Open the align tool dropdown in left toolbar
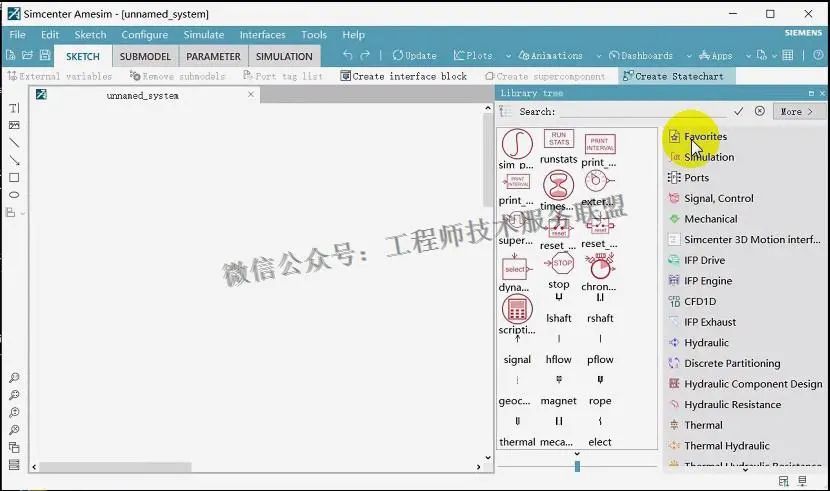The height and width of the screenshot is (491, 830). point(23,213)
